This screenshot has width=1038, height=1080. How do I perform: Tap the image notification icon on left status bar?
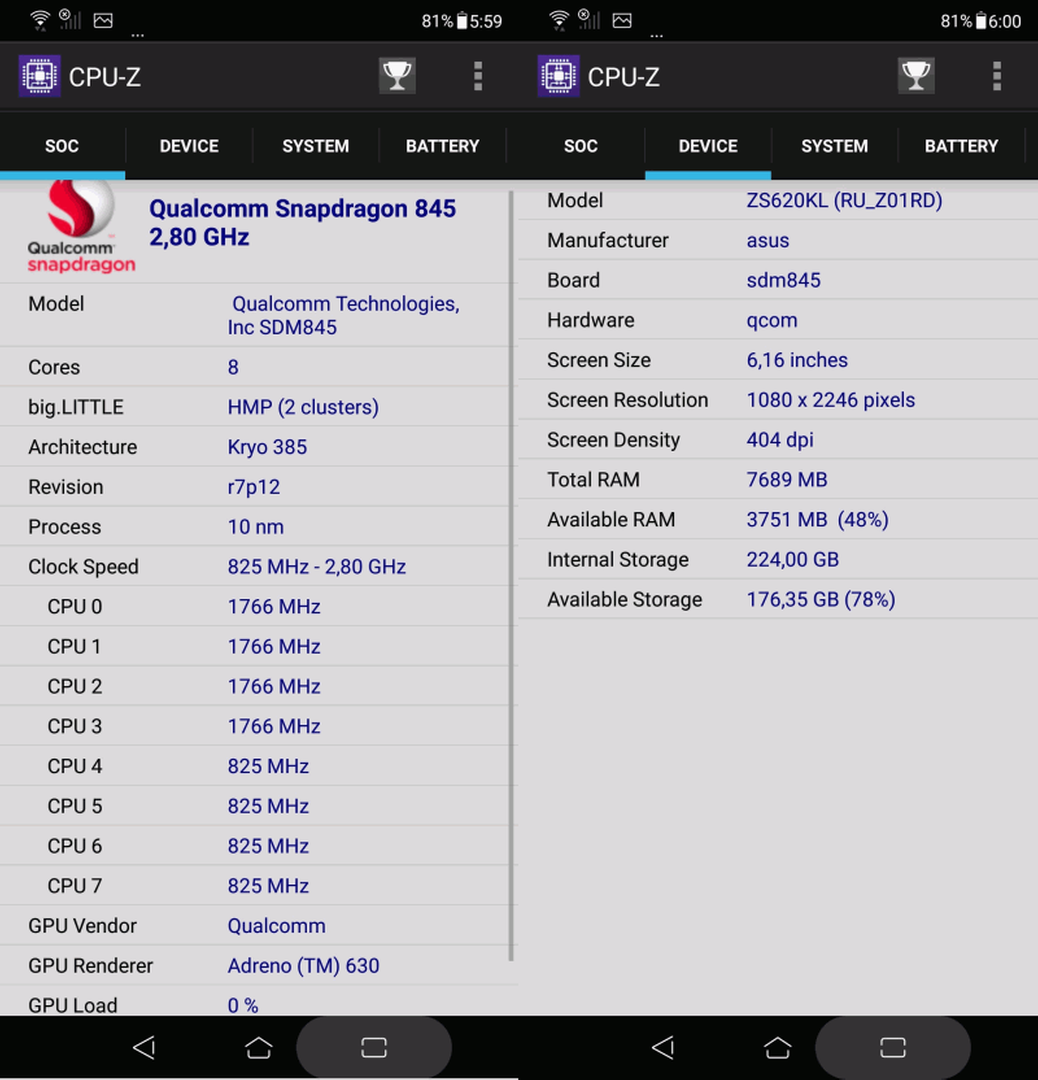(x=103, y=21)
